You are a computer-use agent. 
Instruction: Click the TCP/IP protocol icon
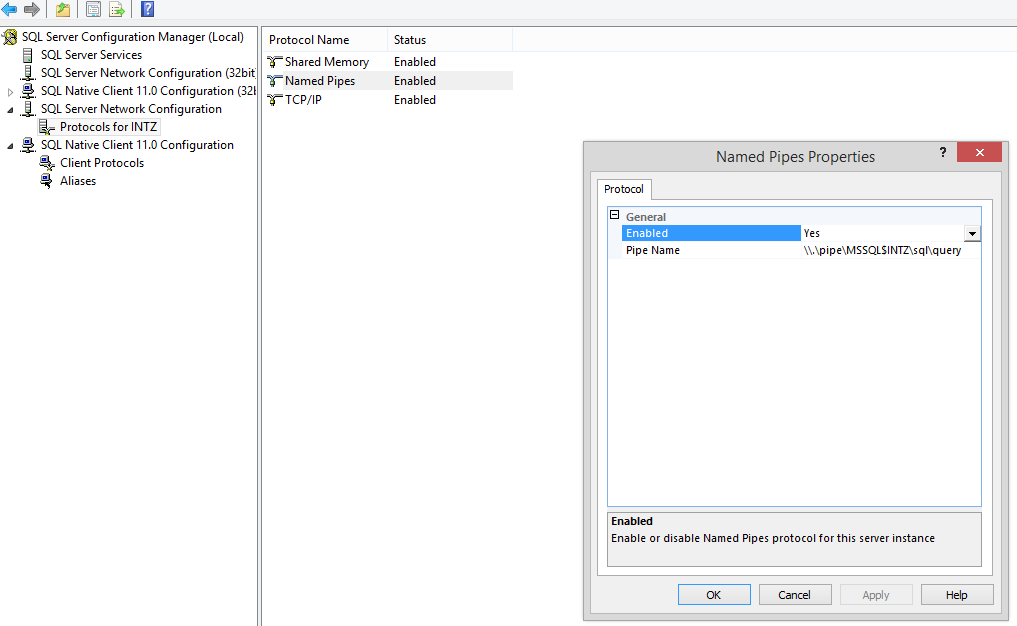click(275, 100)
